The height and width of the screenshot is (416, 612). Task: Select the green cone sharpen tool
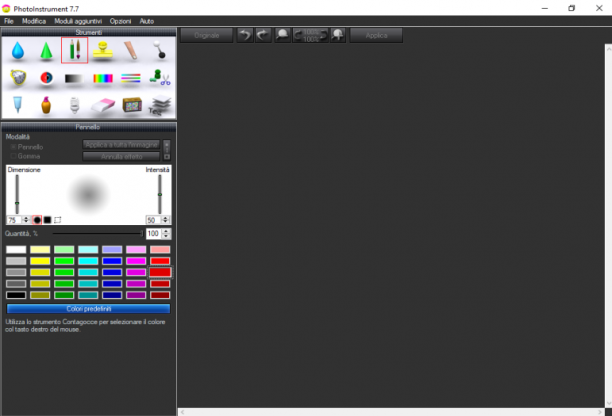click(x=46, y=50)
